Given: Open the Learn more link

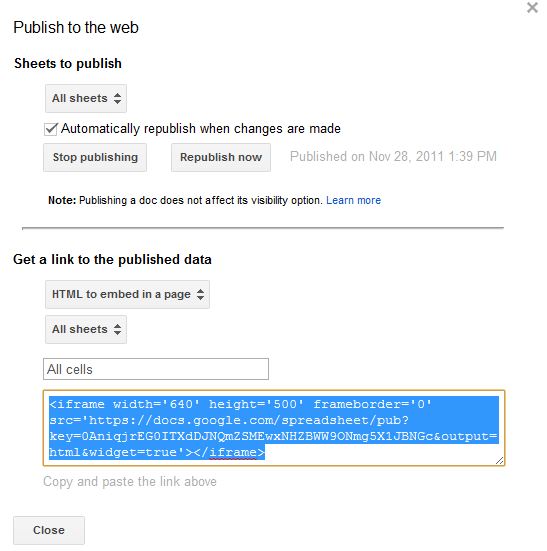Looking at the screenshot, I should (353, 200).
